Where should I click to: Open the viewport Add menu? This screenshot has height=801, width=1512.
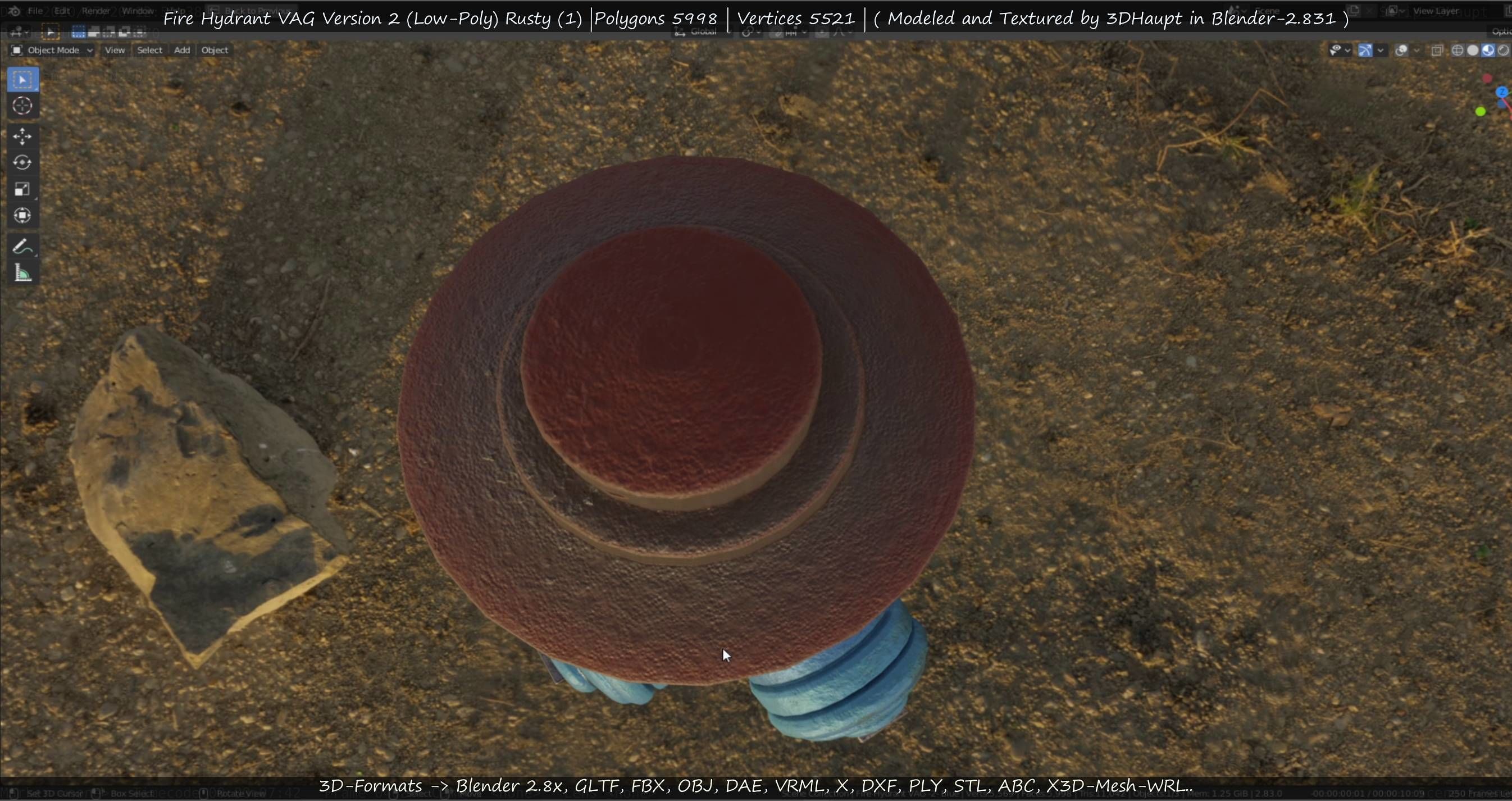[x=182, y=51]
